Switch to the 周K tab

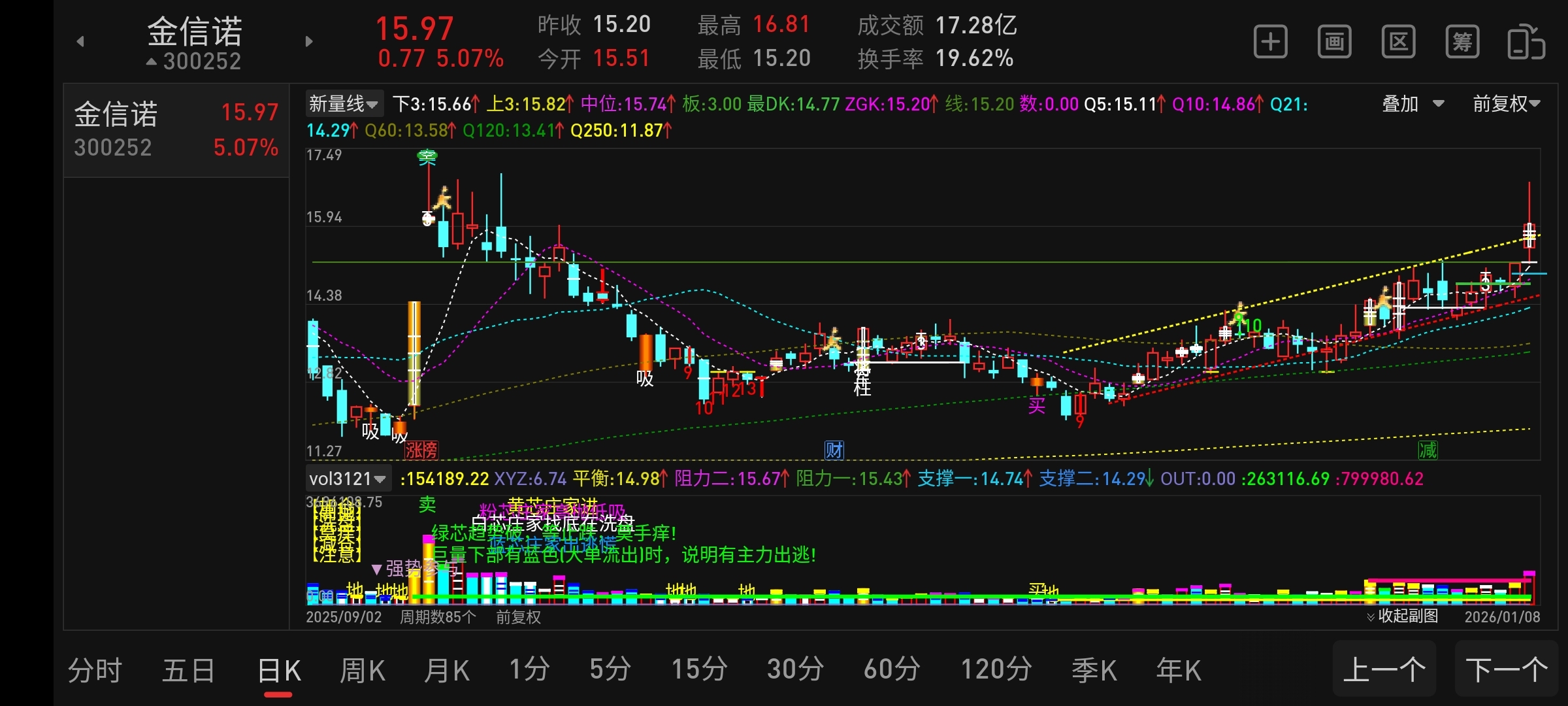pyautogui.click(x=363, y=670)
